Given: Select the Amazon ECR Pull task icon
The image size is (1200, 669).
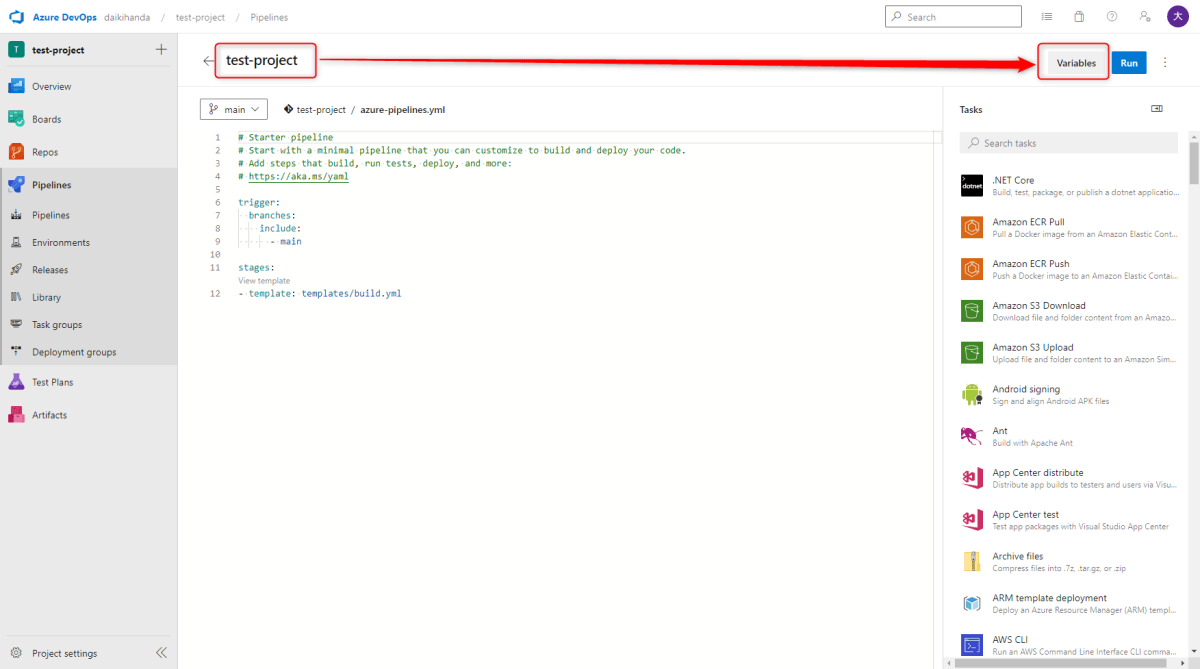Looking at the screenshot, I should (971, 227).
